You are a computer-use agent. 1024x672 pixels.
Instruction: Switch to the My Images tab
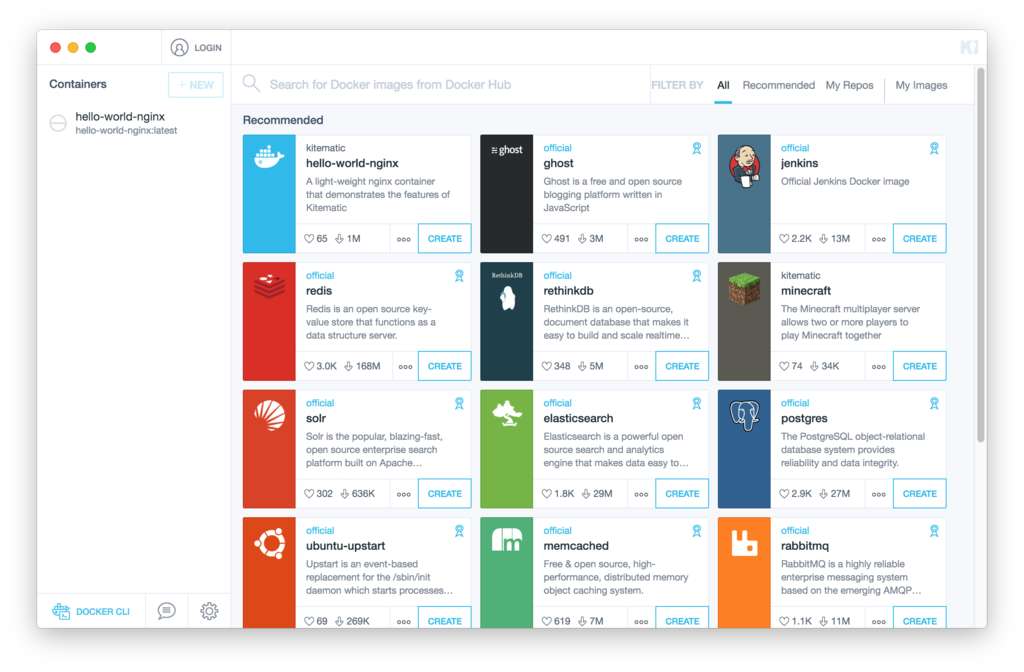point(921,85)
